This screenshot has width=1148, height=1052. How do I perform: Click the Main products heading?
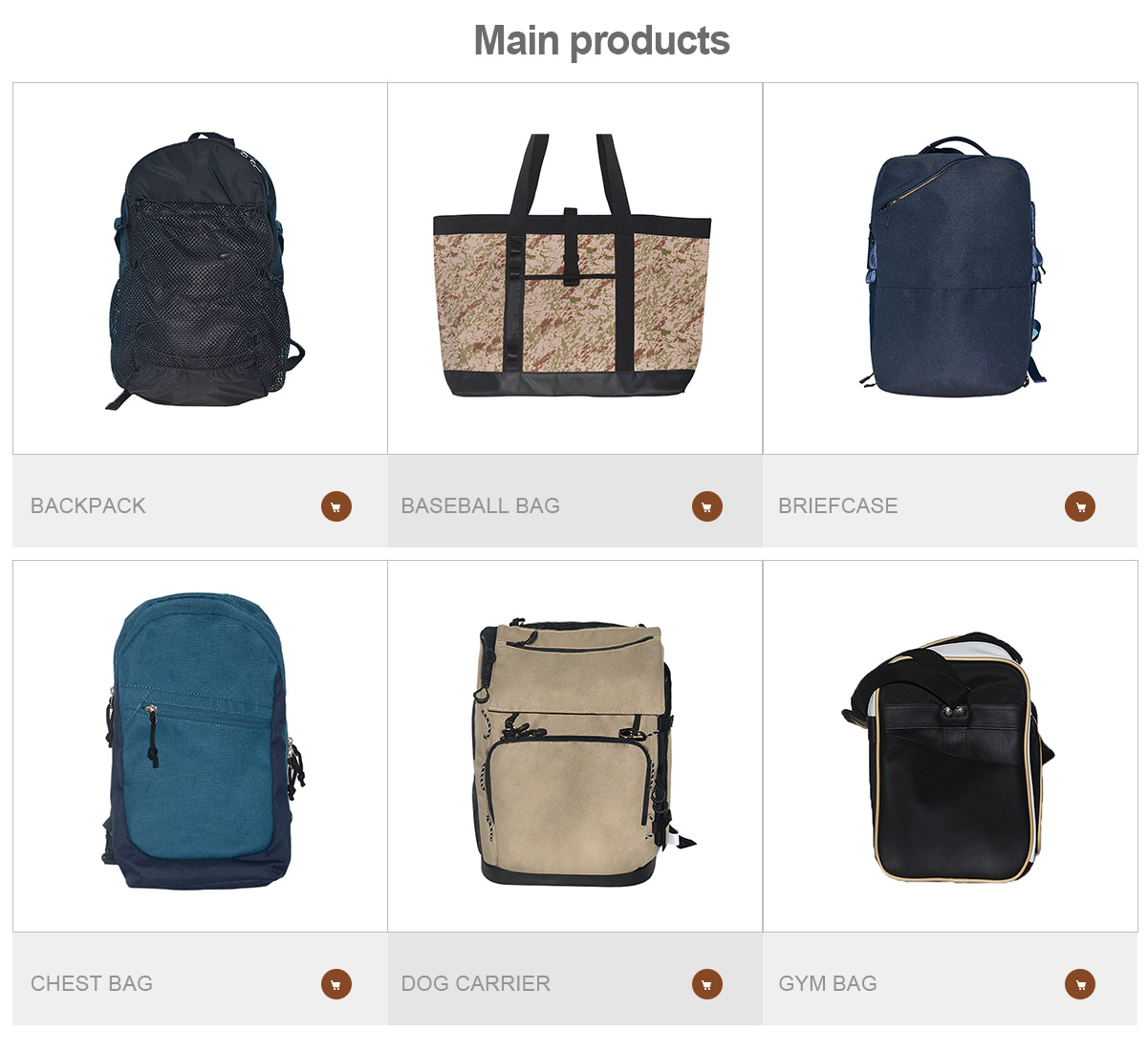(x=602, y=41)
